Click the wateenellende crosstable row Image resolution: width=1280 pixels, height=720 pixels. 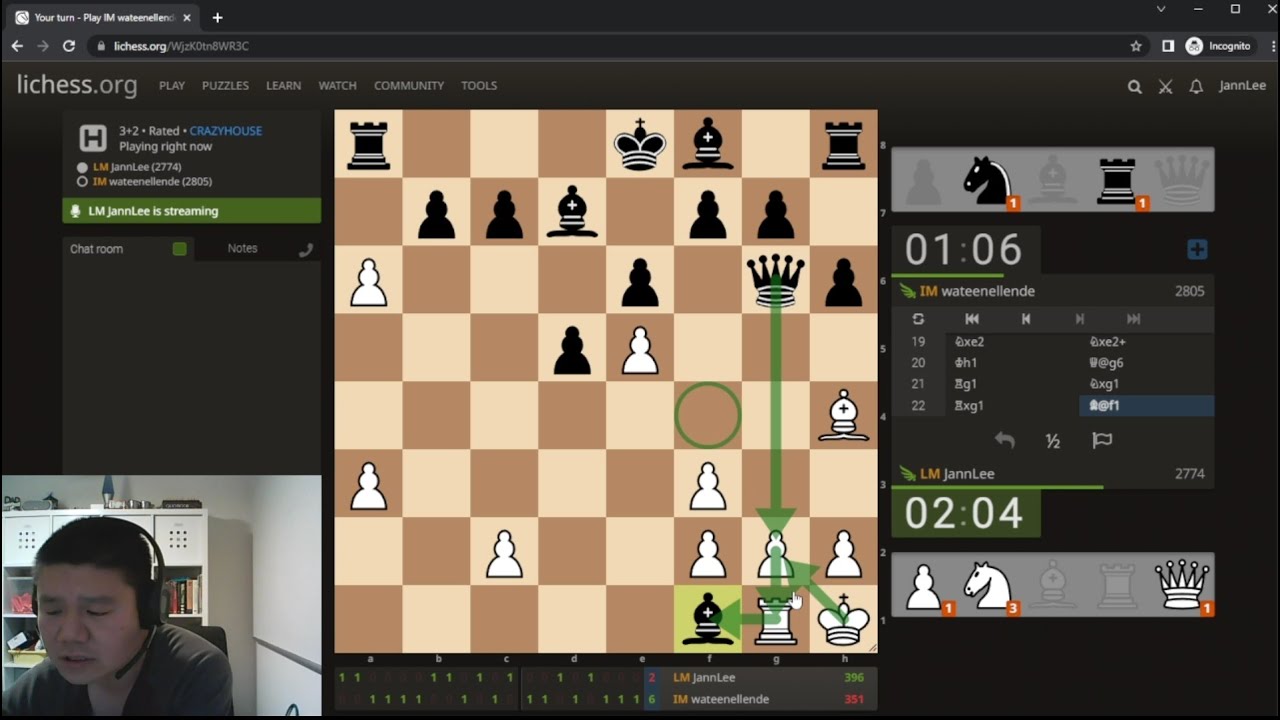[605, 699]
